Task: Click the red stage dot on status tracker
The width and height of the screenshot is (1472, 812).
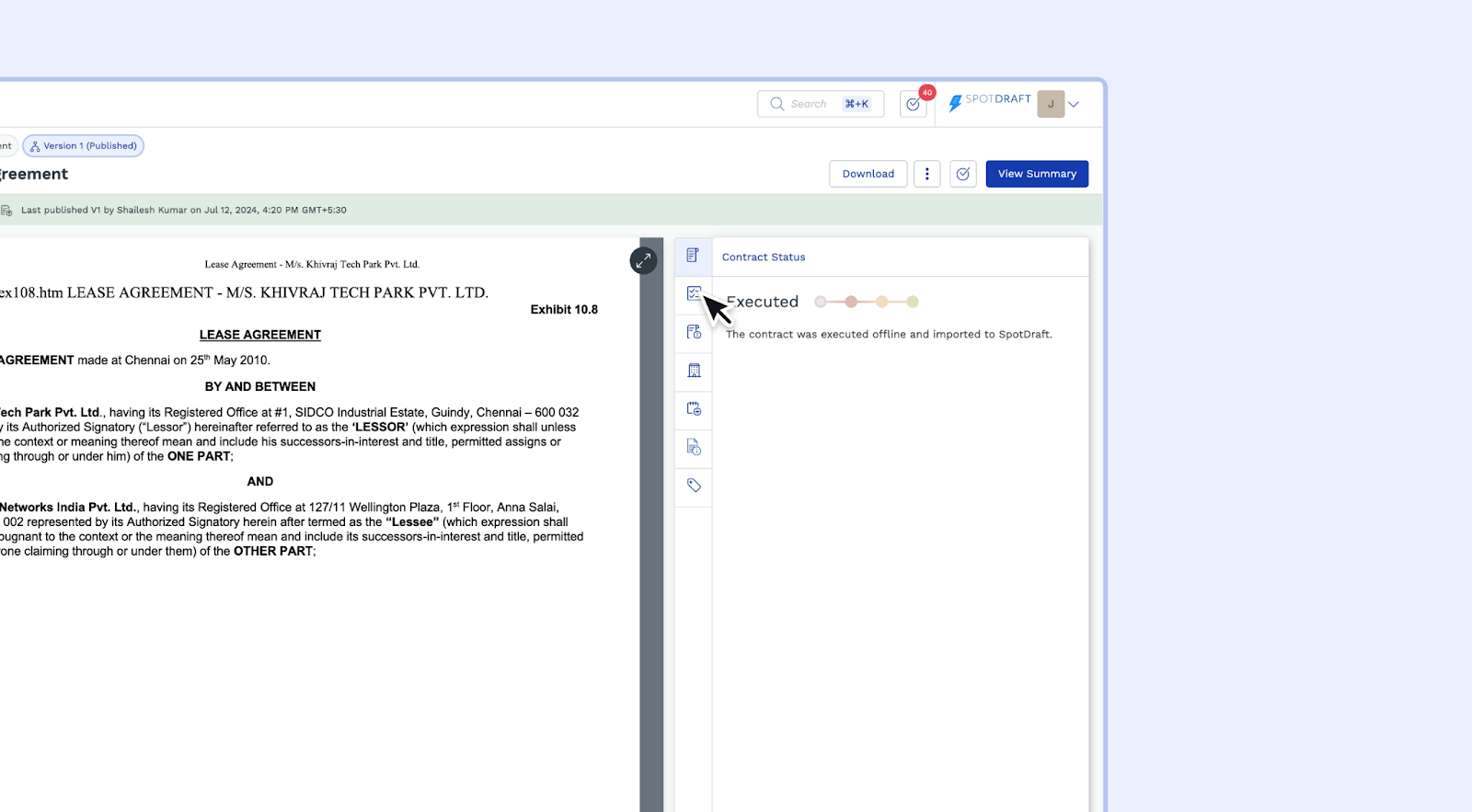Action: pos(851,302)
